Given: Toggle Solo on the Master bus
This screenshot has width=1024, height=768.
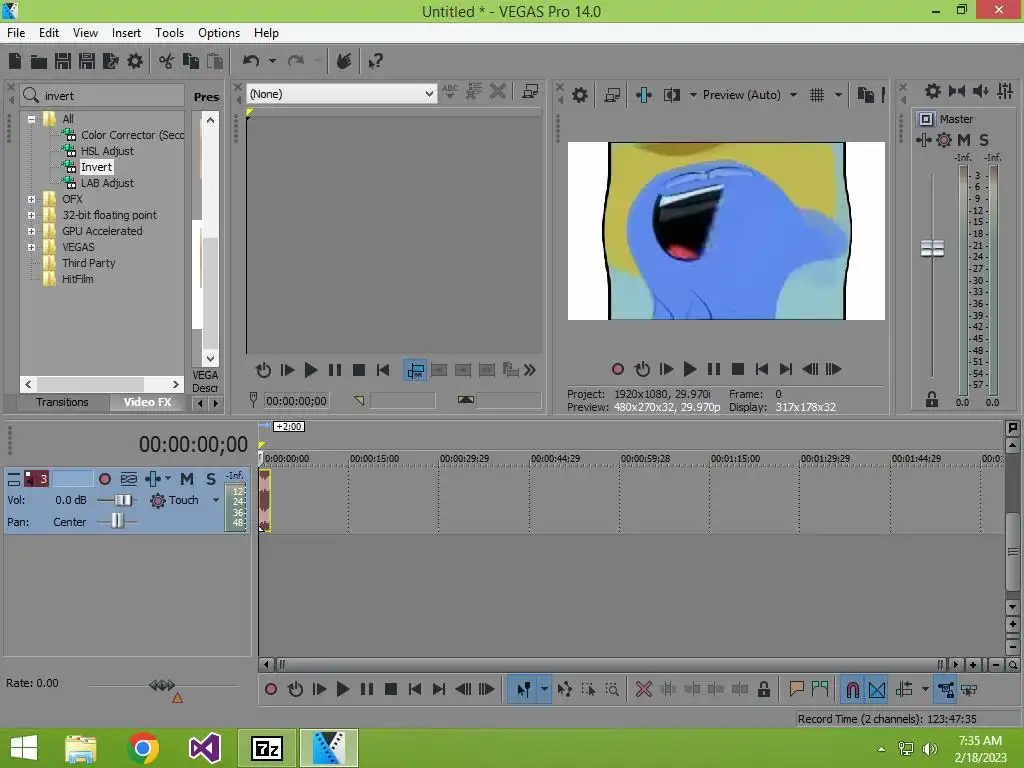Looking at the screenshot, I should [984, 140].
